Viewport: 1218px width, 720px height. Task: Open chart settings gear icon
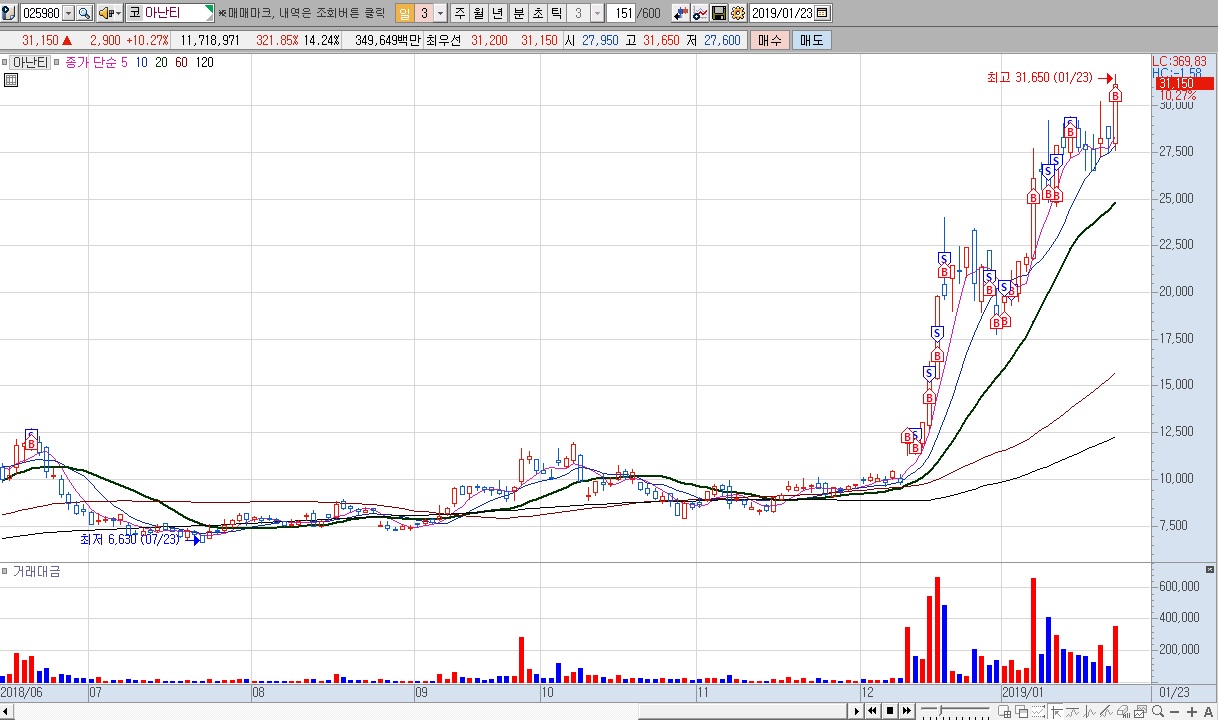click(737, 13)
